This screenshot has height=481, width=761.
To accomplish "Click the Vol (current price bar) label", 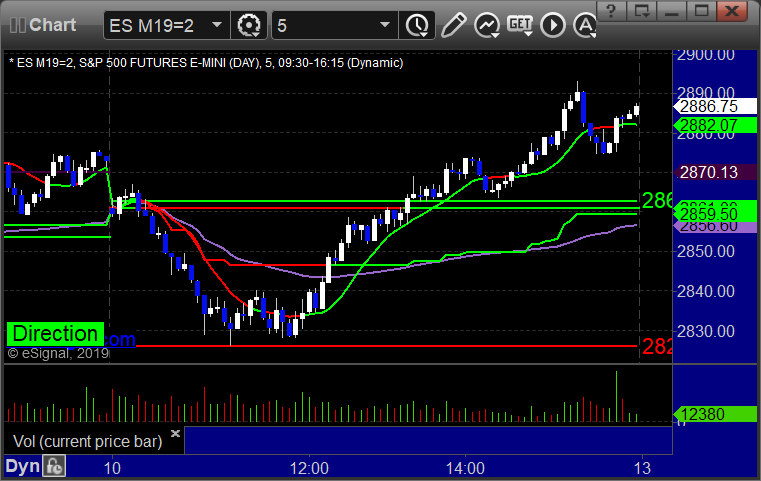I will point(88,441).
